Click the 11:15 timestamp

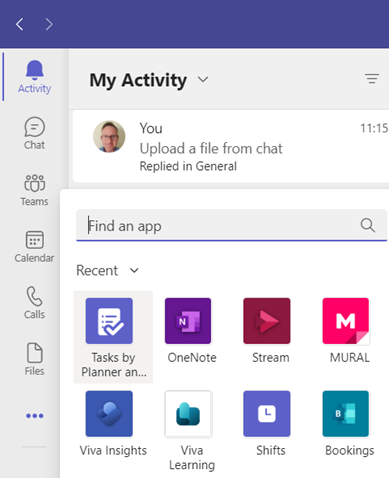[x=374, y=128]
